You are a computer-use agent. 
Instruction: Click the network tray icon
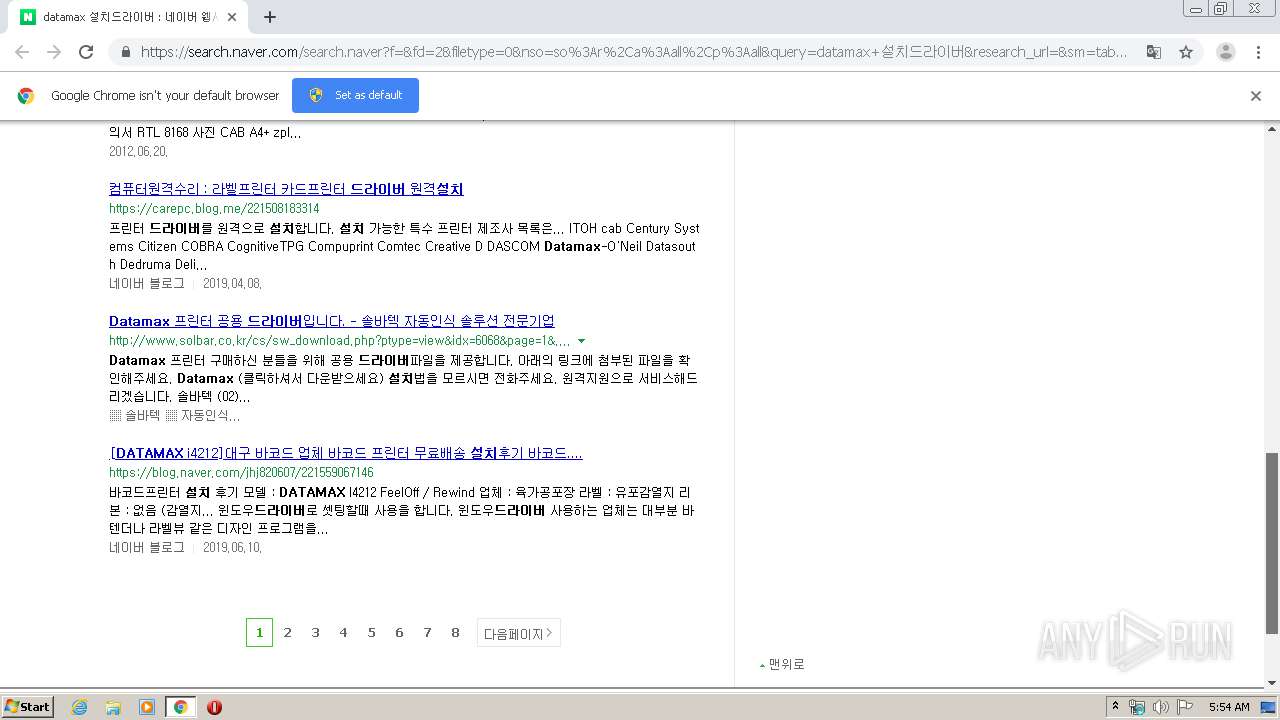[x=1137, y=707]
